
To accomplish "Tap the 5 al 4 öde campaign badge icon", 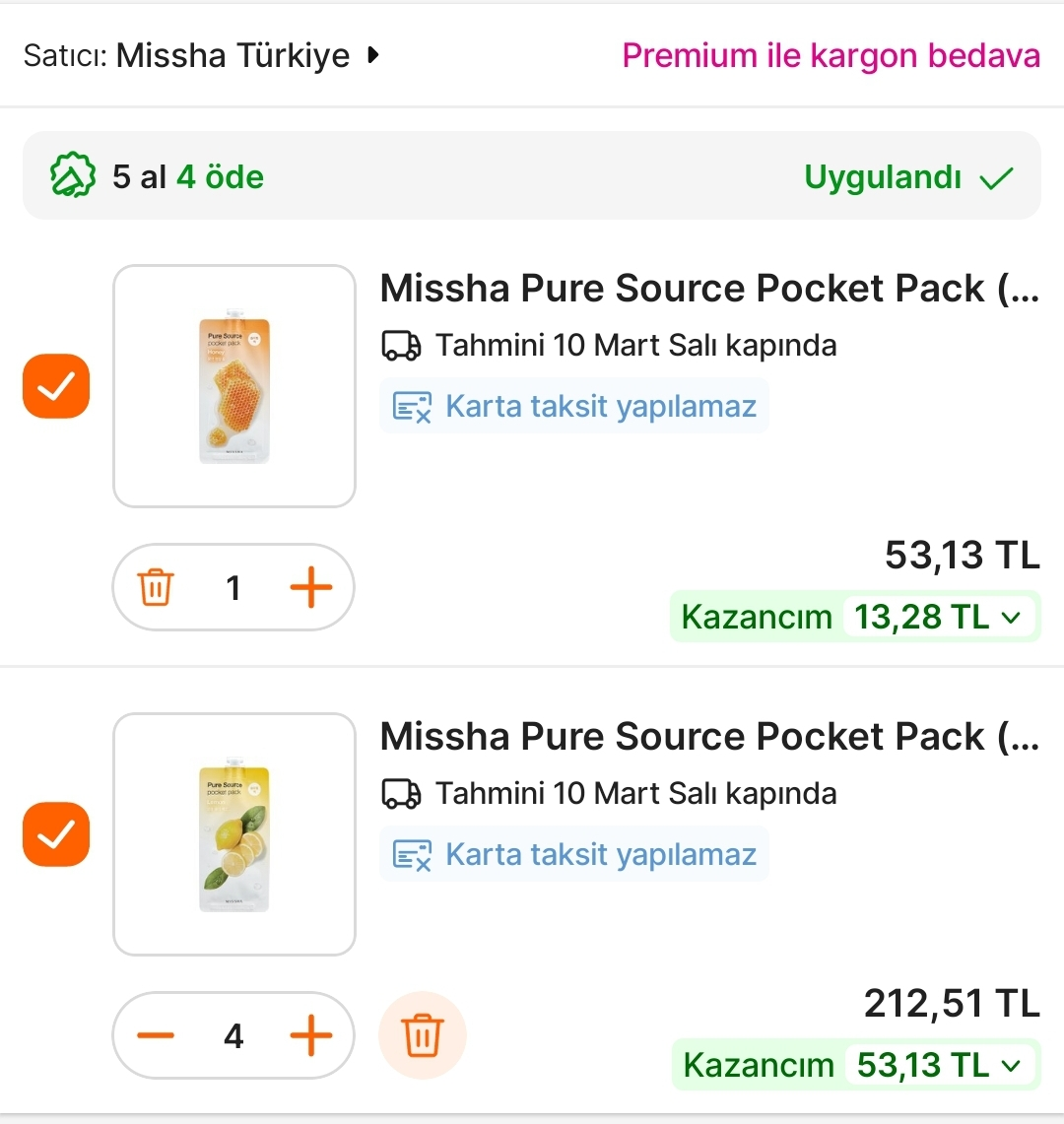I will (73, 177).
